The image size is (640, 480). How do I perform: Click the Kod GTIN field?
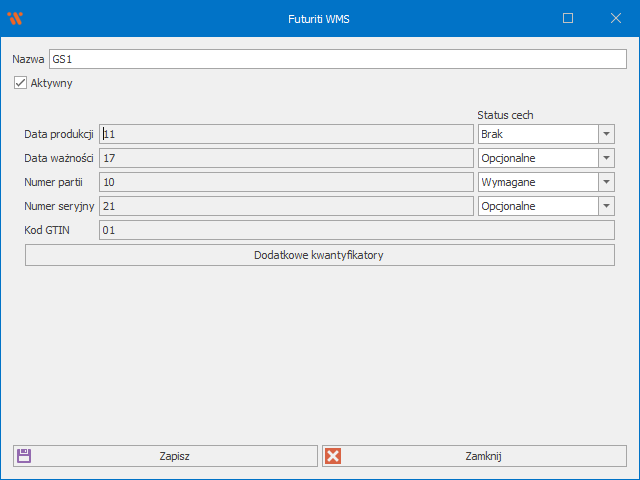[x=356, y=230]
